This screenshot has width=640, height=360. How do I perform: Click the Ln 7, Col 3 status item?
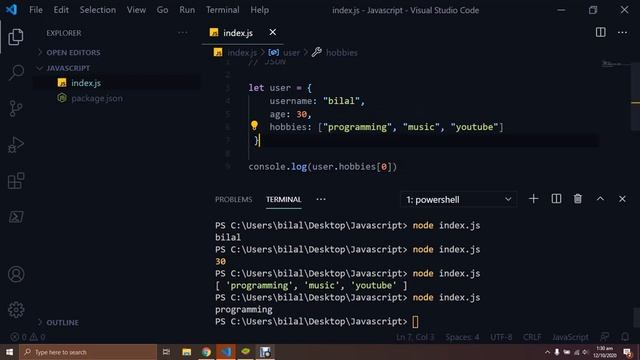click(415, 337)
